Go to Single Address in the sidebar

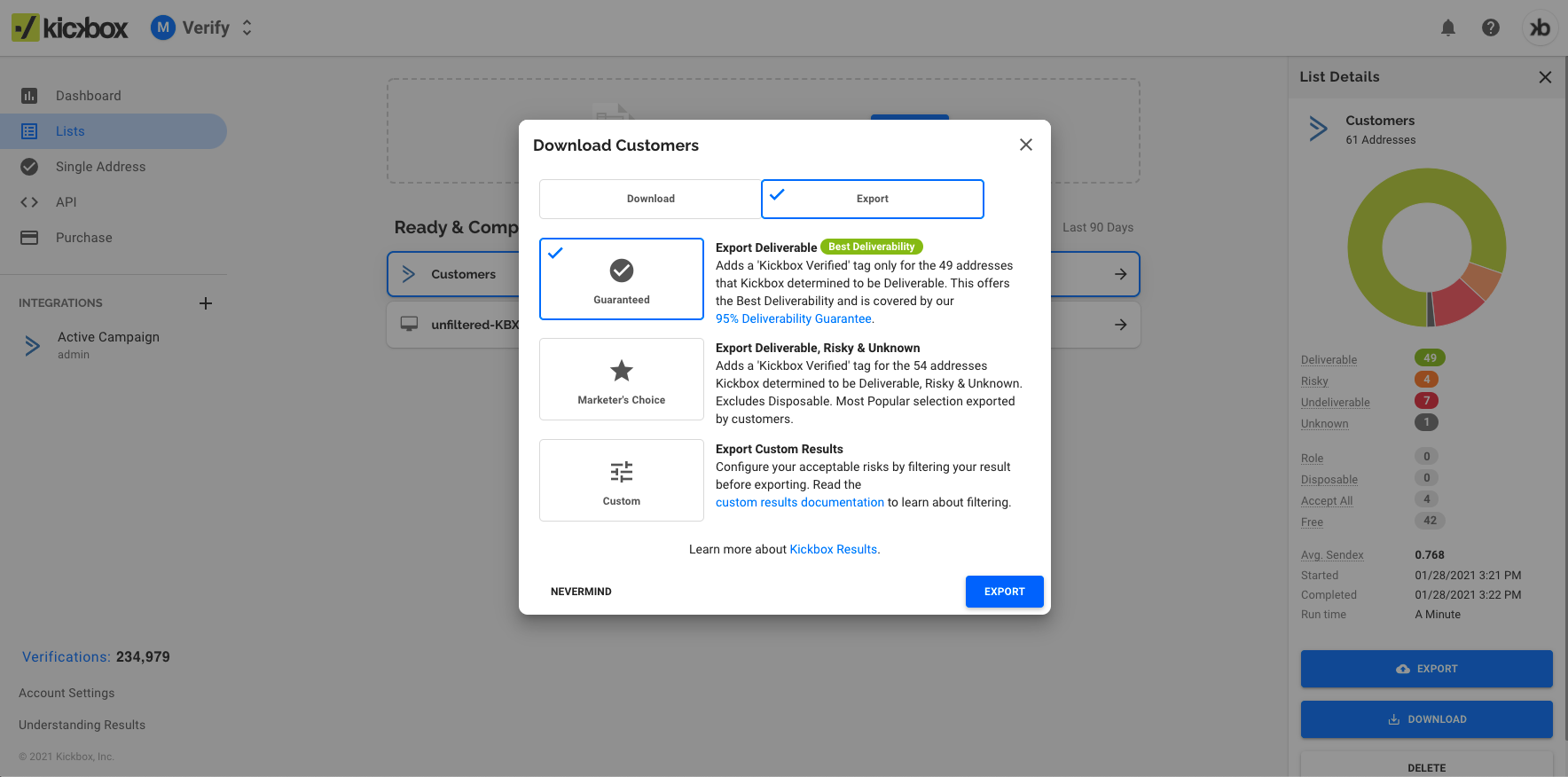coord(114,167)
